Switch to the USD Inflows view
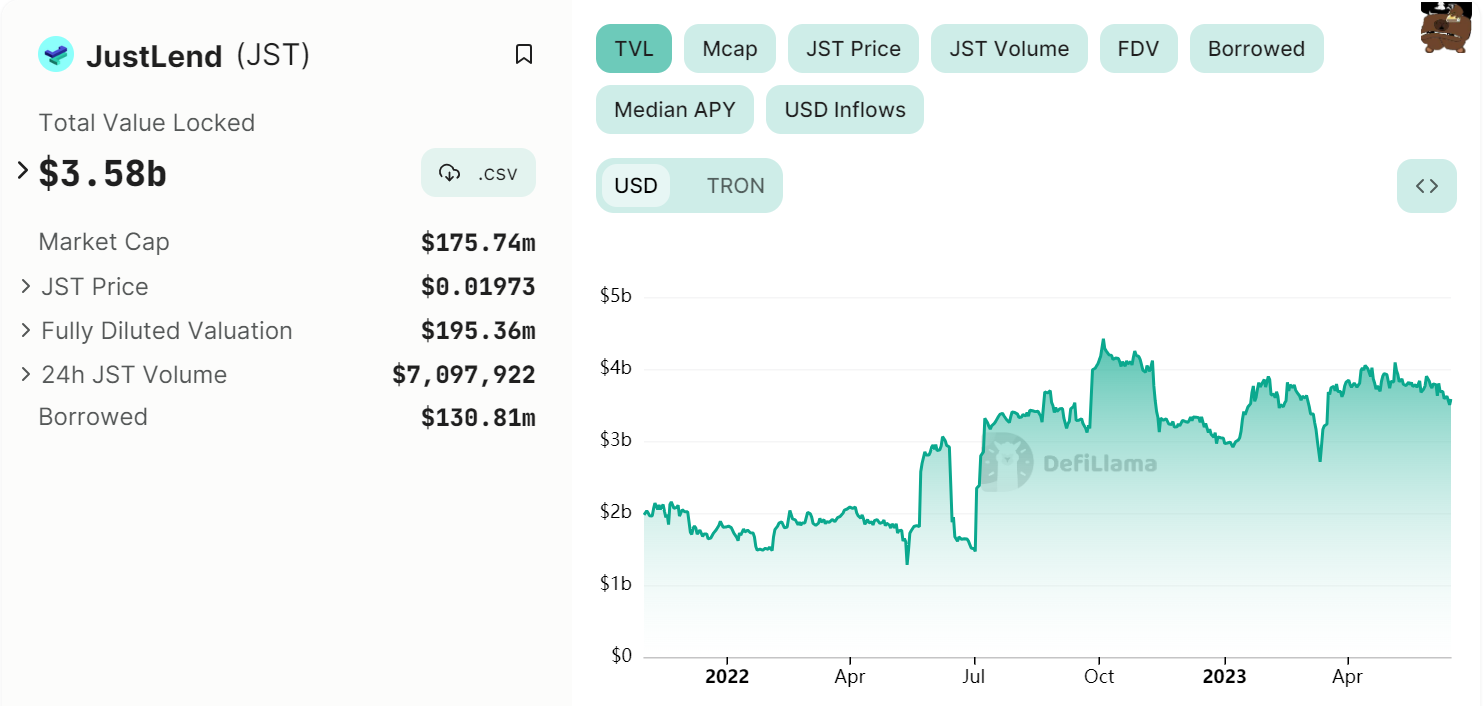 coord(844,109)
